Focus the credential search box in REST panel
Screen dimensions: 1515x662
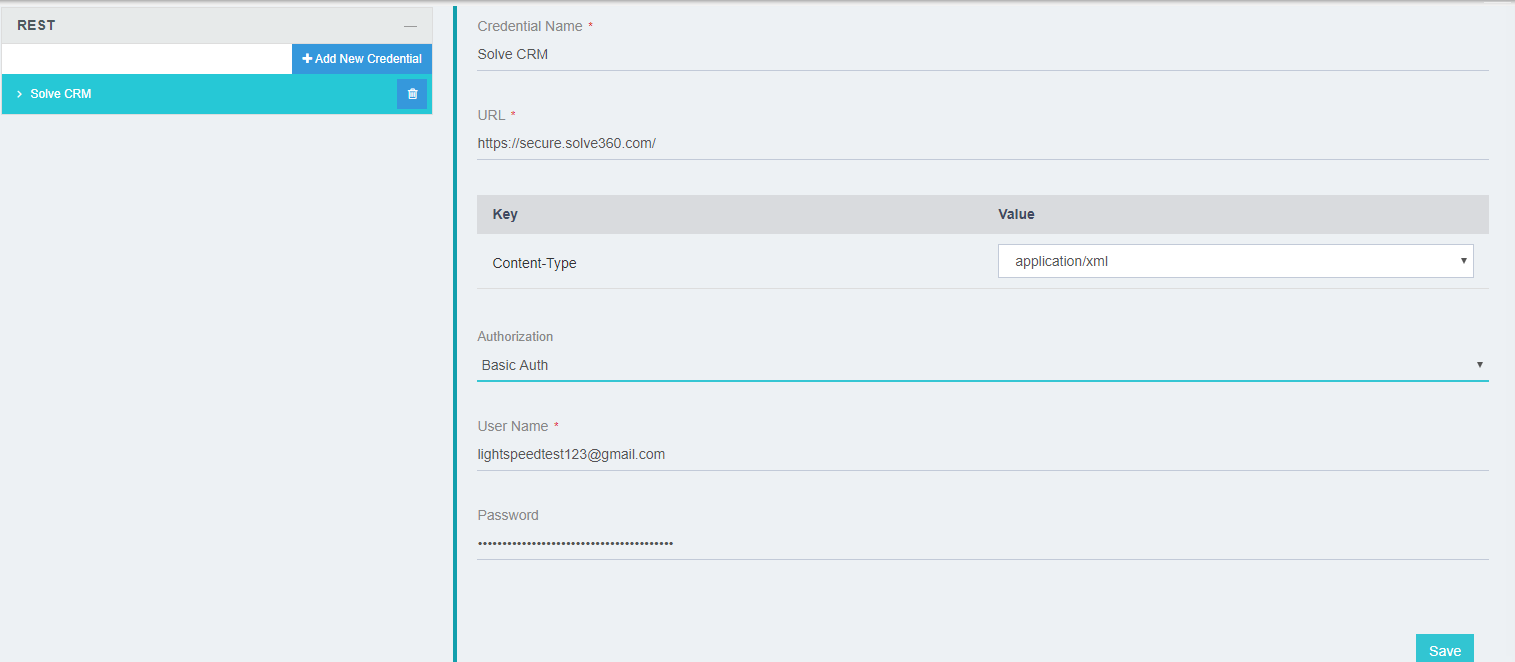click(x=147, y=59)
